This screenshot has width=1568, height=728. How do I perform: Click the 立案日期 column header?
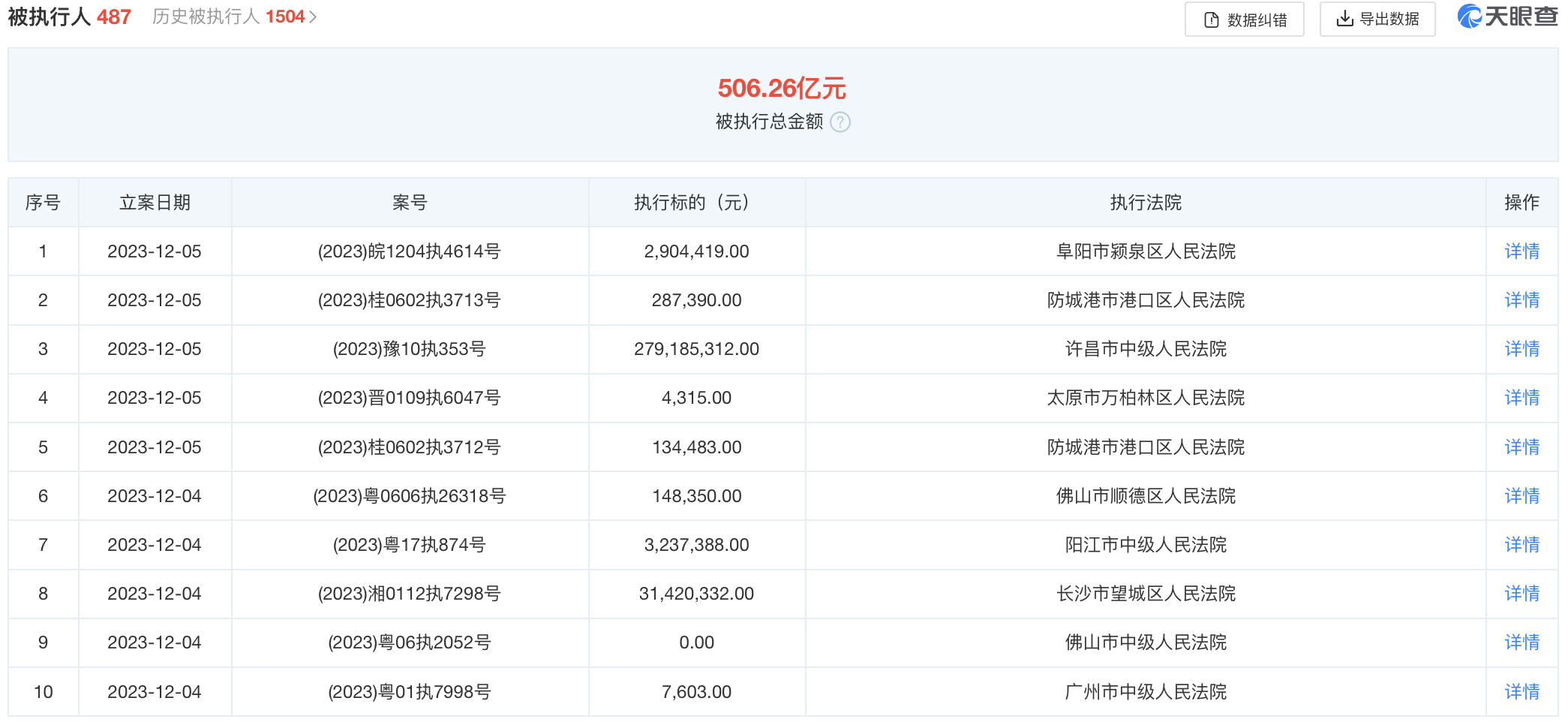click(155, 203)
